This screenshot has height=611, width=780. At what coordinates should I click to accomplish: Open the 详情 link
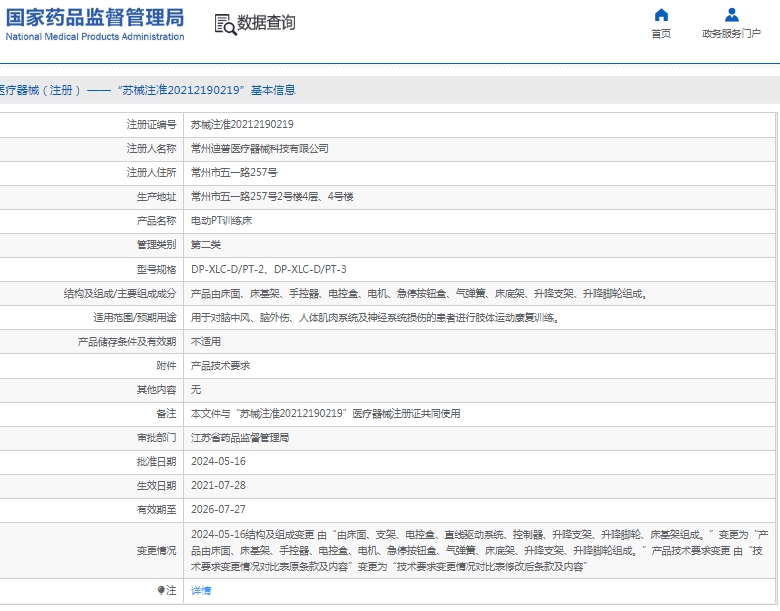(201, 591)
